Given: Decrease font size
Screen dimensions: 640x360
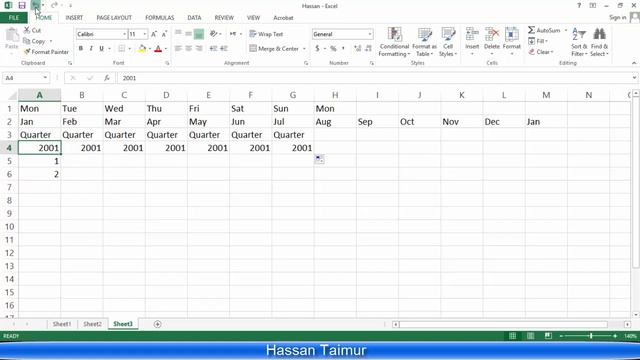Looking at the screenshot, I should tap(164, 34).
